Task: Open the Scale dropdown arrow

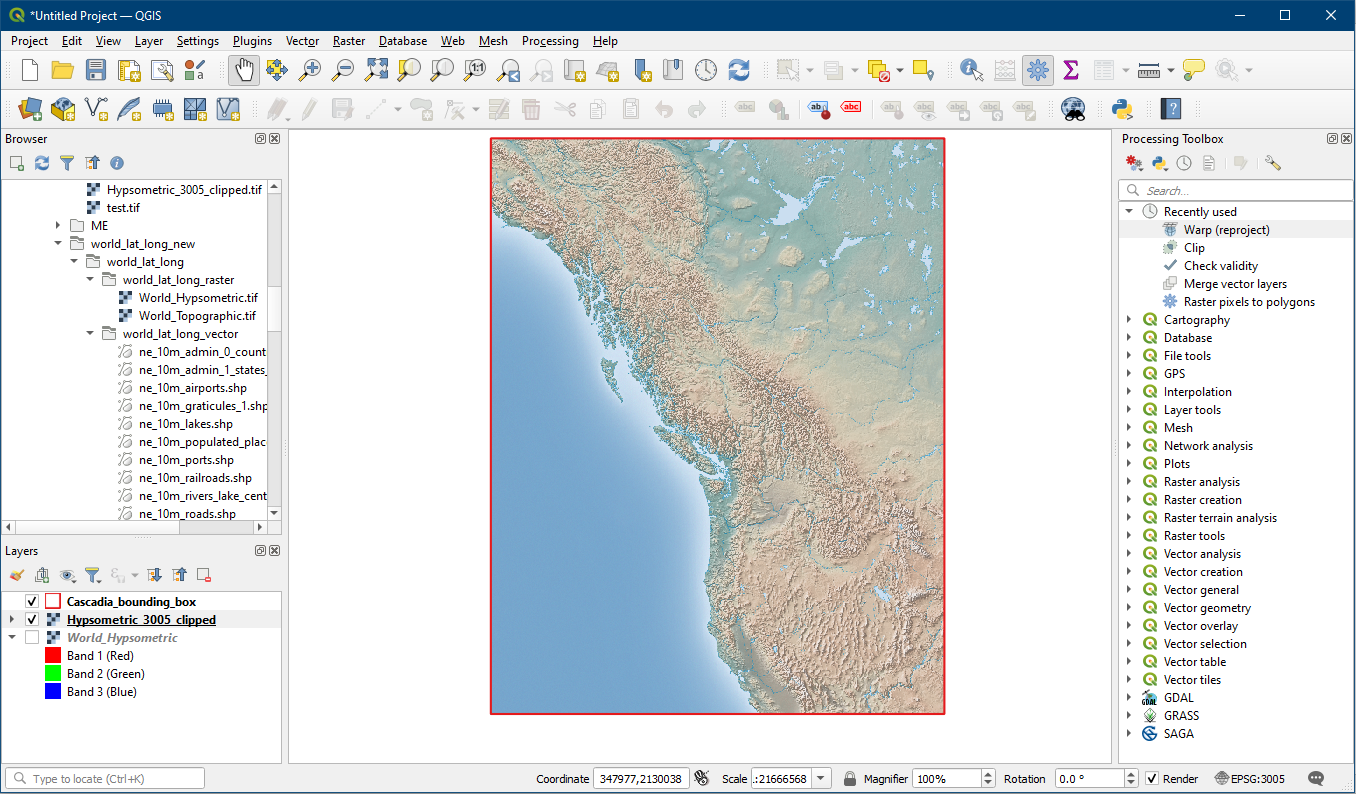Action: (x=821, y=779)
